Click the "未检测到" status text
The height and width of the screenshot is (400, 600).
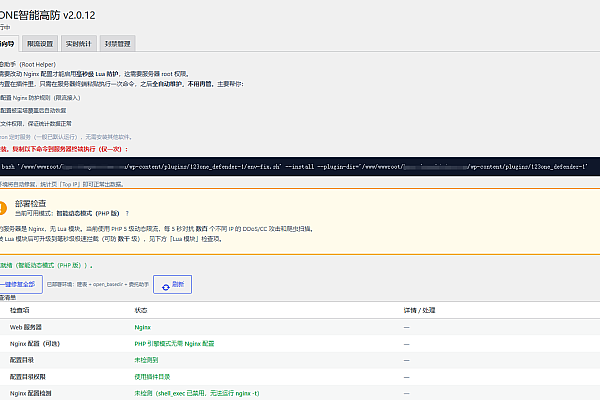[146, 360]
